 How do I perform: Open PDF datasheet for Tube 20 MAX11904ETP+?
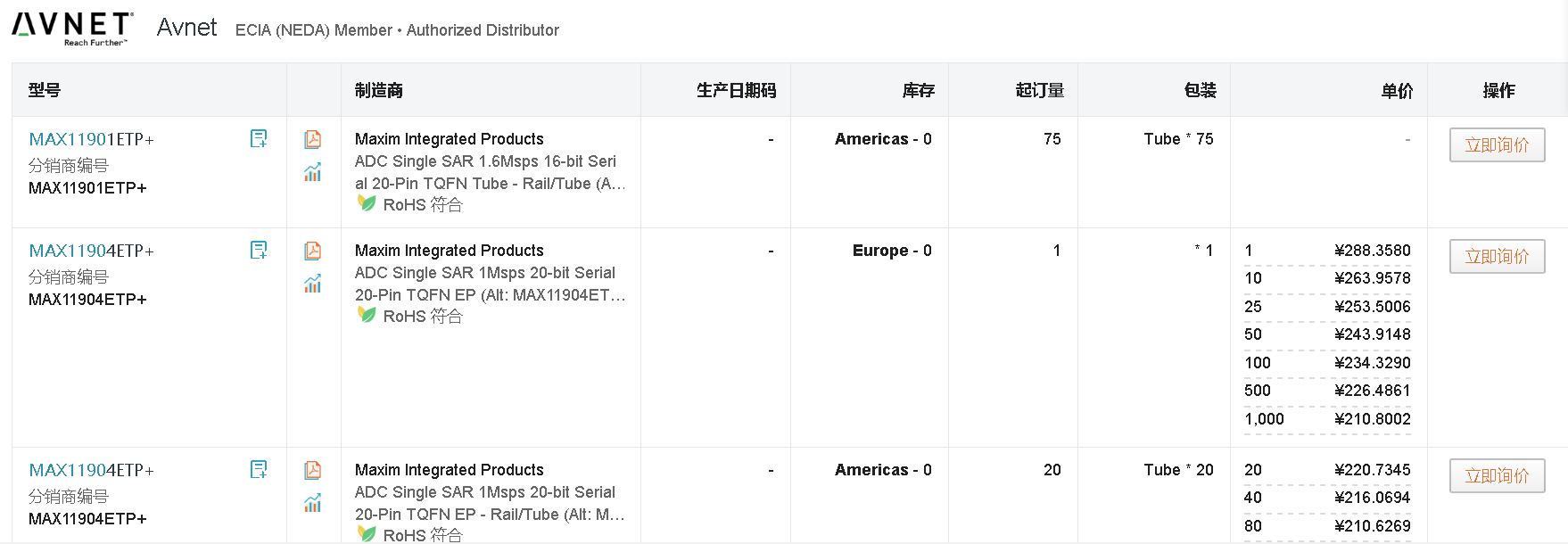coord(313,470)
